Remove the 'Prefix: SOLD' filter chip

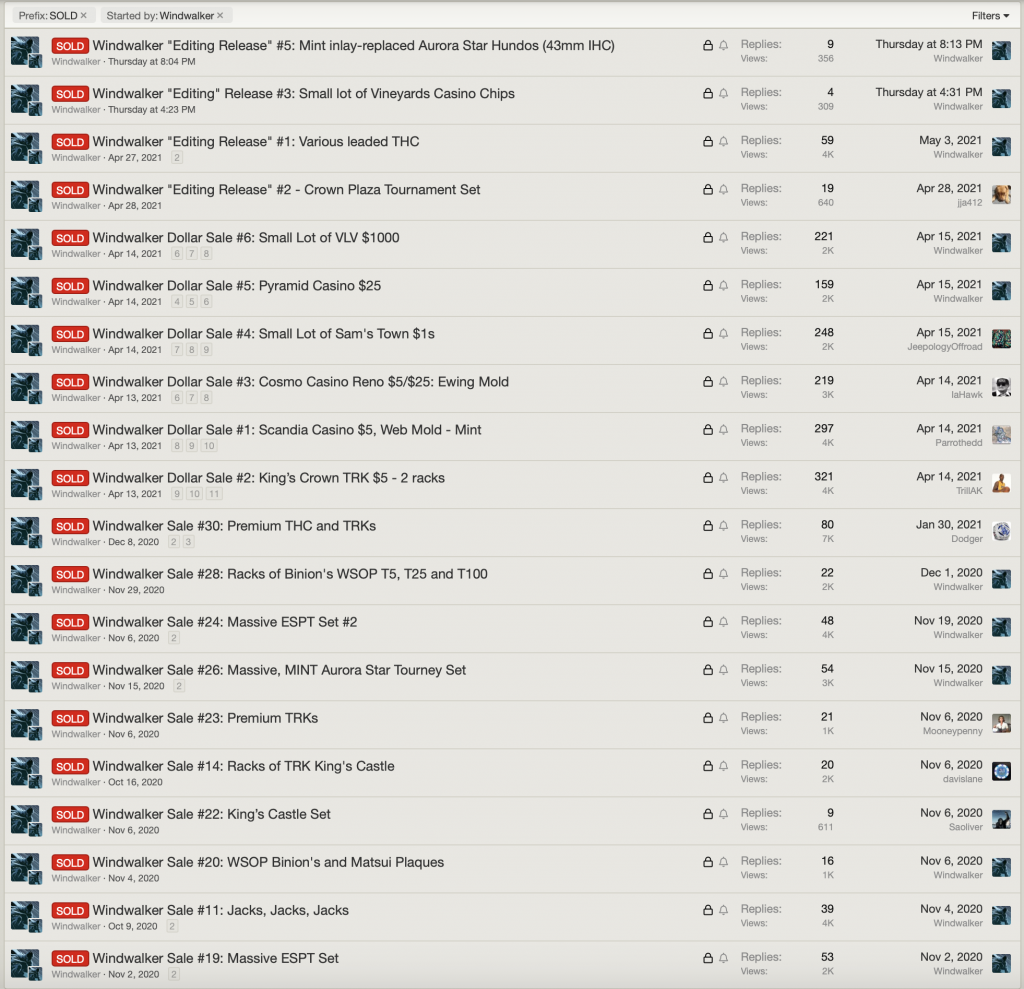[x=84, y=16]
